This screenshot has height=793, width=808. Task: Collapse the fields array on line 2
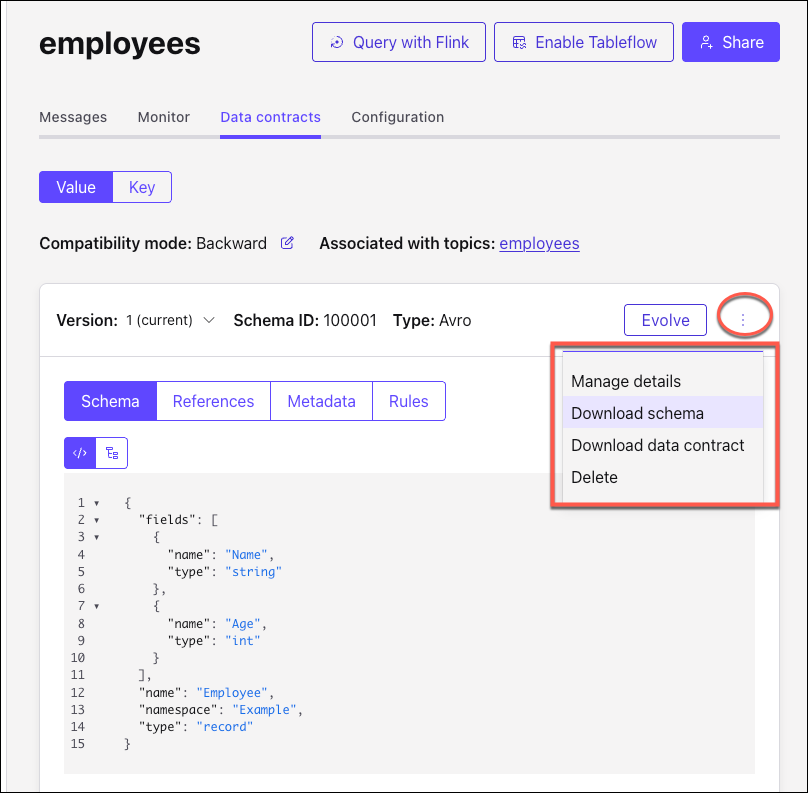(x=96, y=520)
